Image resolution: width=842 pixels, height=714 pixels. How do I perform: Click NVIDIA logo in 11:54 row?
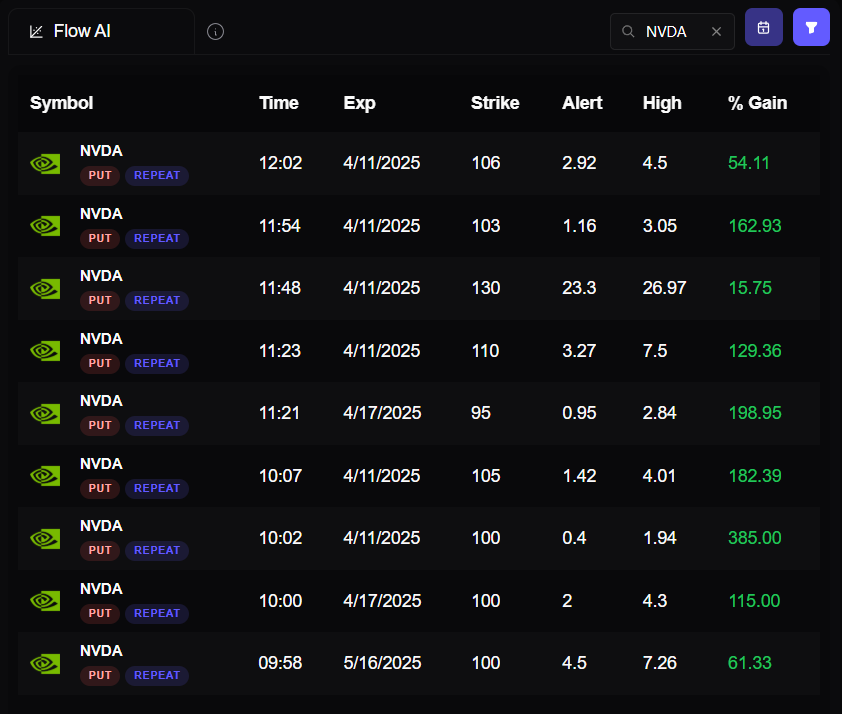pyautogui.click(x=45, y=226)
